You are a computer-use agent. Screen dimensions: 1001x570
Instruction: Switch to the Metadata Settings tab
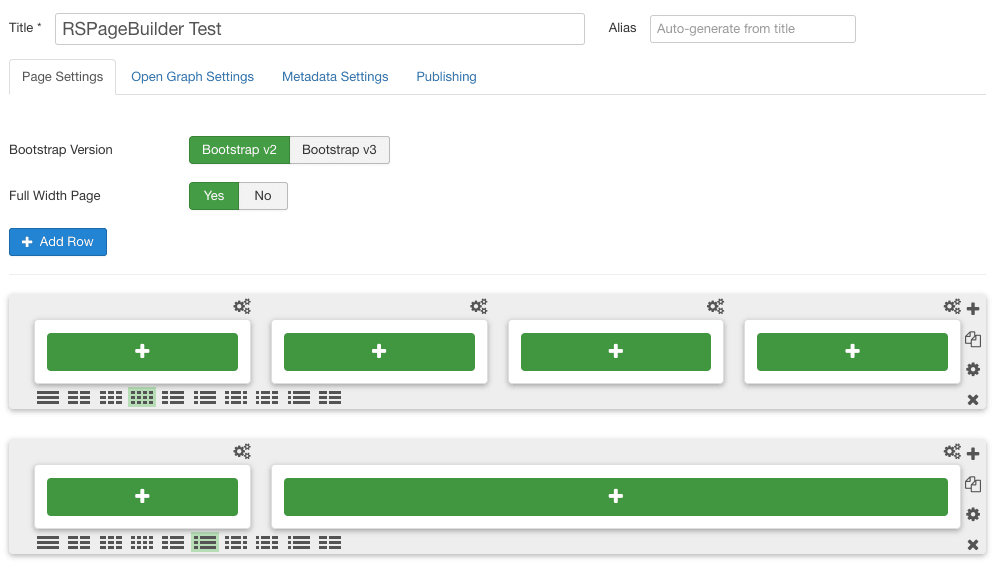[x=335, y=77]
